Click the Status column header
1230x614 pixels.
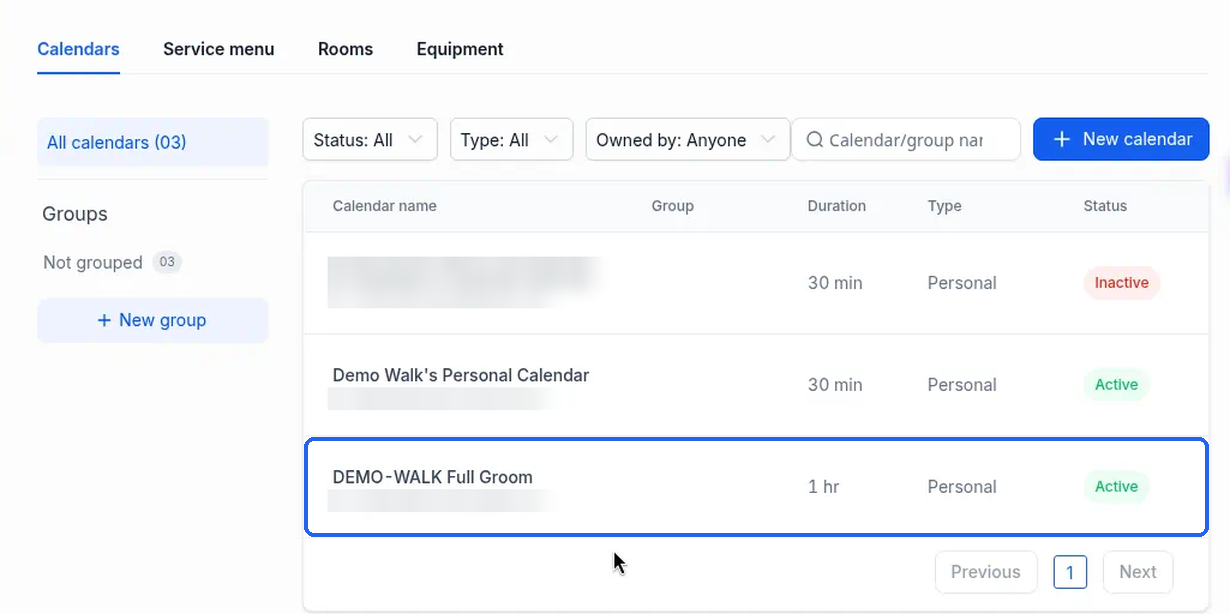click(x=1105, y=206)
